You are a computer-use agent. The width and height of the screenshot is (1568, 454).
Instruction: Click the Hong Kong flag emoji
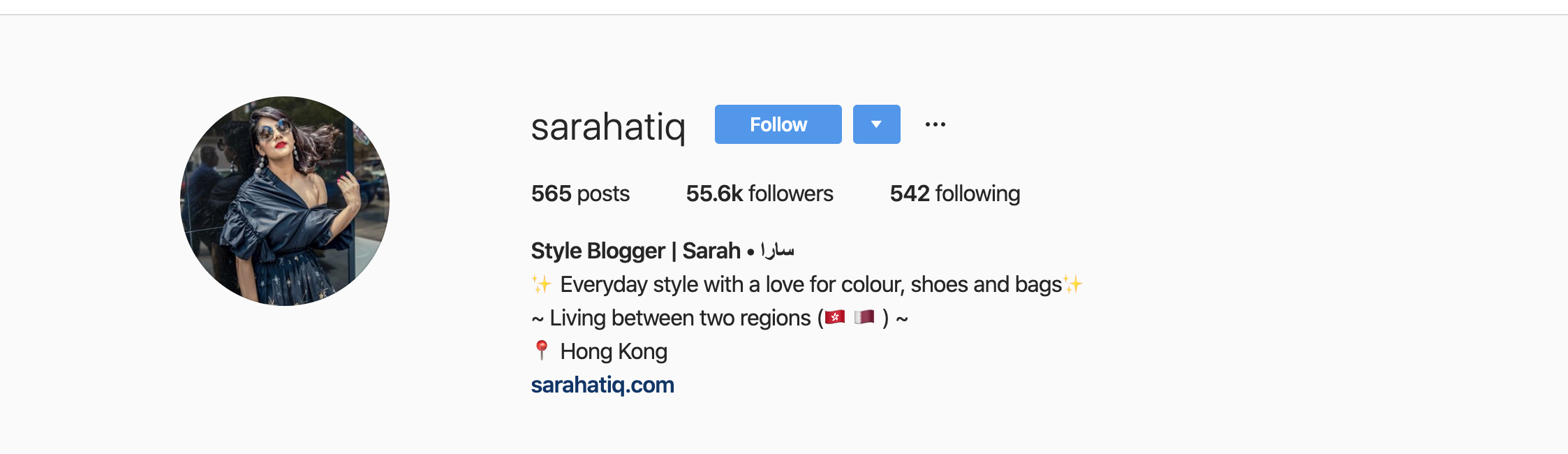(835, 318)
